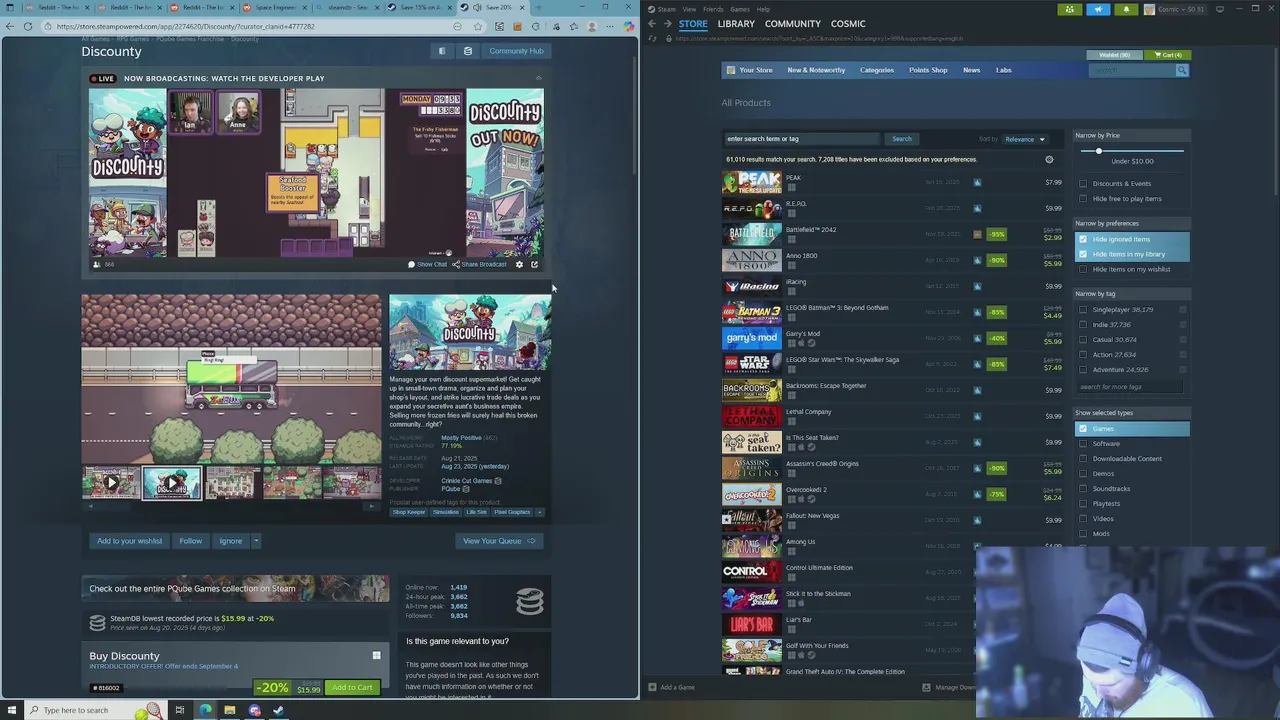
Task: Click Share Broadcast link
Action: tap(480, 264)
